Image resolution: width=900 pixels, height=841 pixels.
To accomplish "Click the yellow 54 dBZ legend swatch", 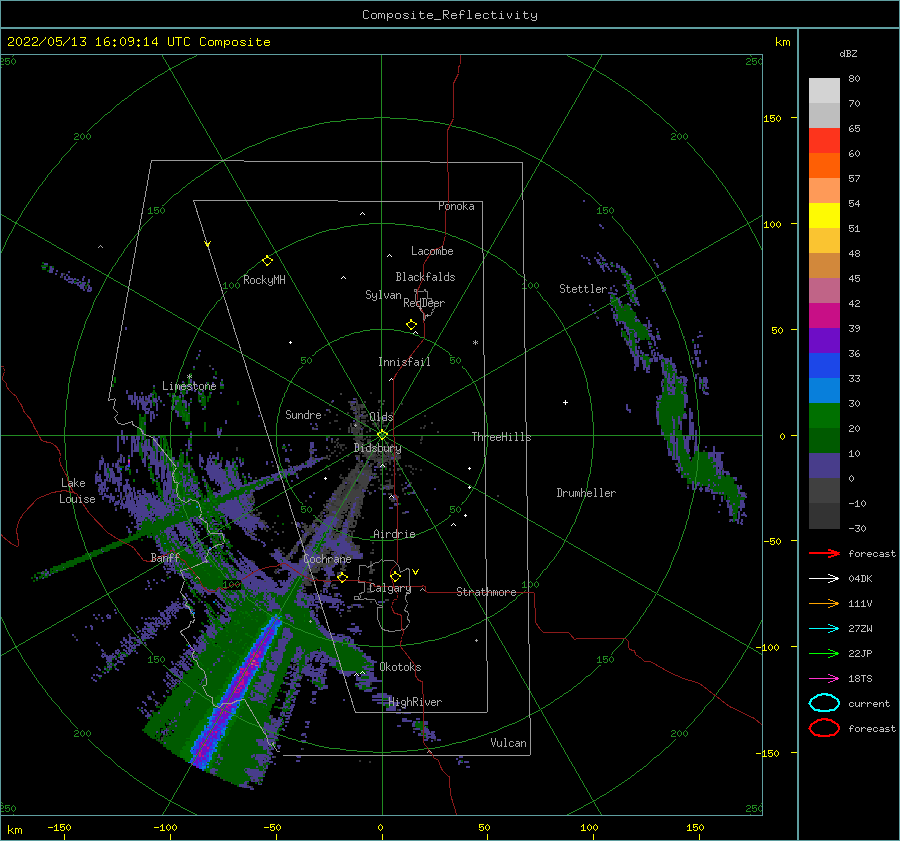I will point(824,215).
